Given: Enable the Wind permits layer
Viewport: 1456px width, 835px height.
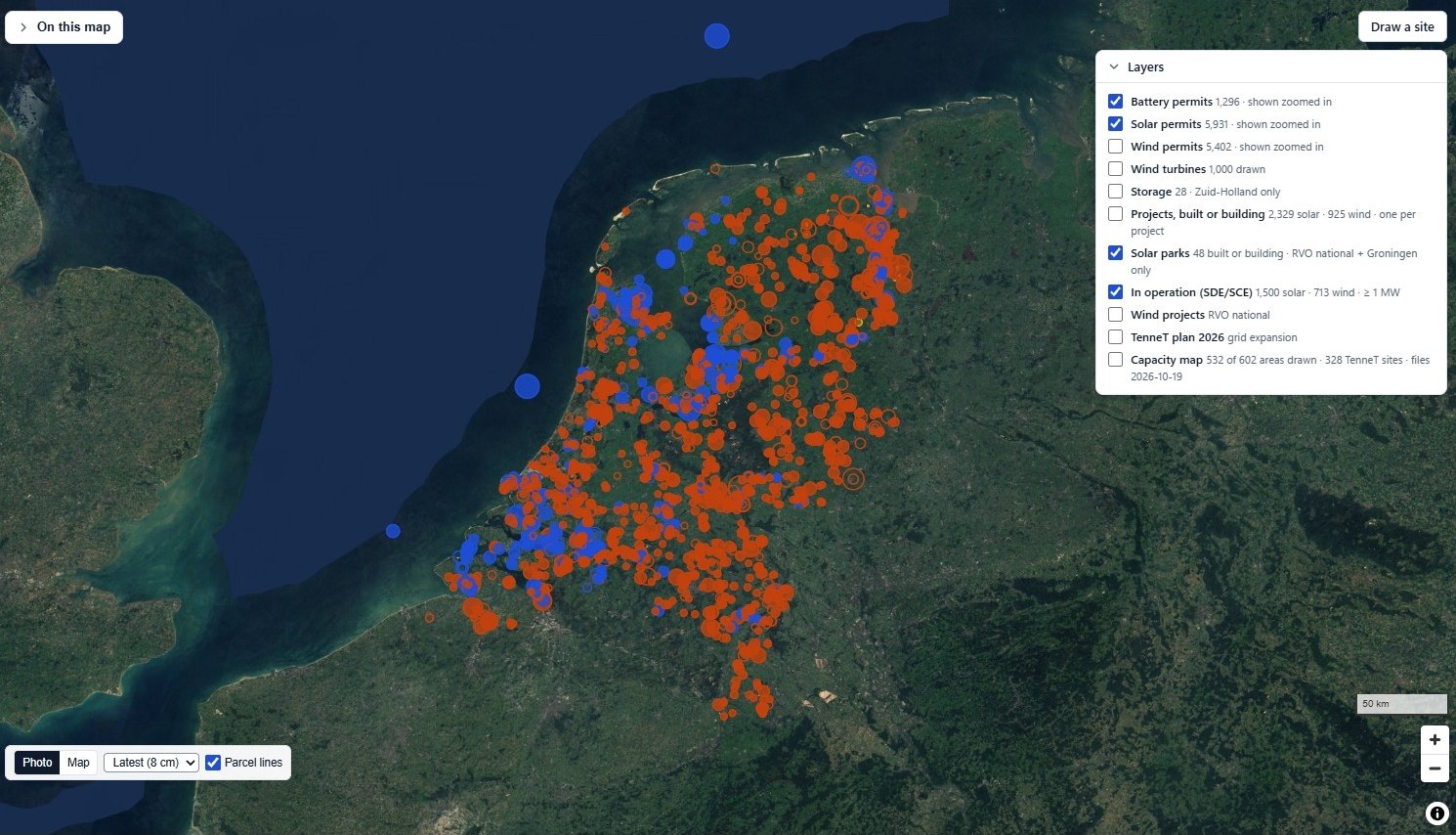Looking at the screenshot, I should (1115, 147).
